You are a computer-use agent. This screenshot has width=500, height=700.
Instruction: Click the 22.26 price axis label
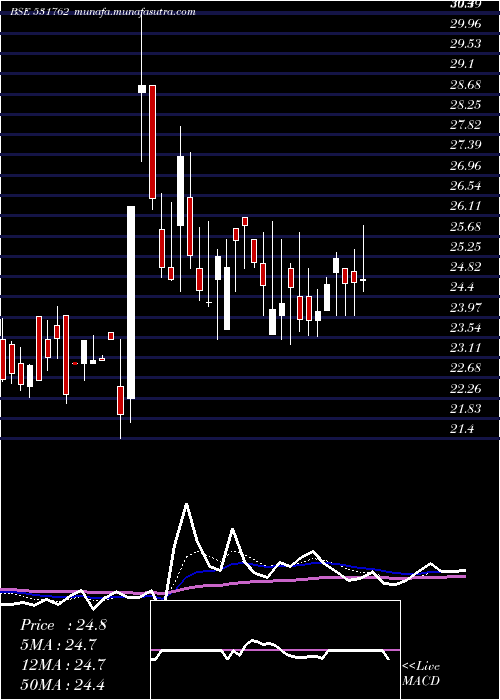tap(466, 389)
